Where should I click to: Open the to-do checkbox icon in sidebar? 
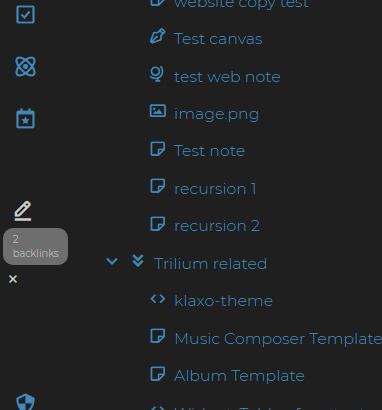pos(25,15)
